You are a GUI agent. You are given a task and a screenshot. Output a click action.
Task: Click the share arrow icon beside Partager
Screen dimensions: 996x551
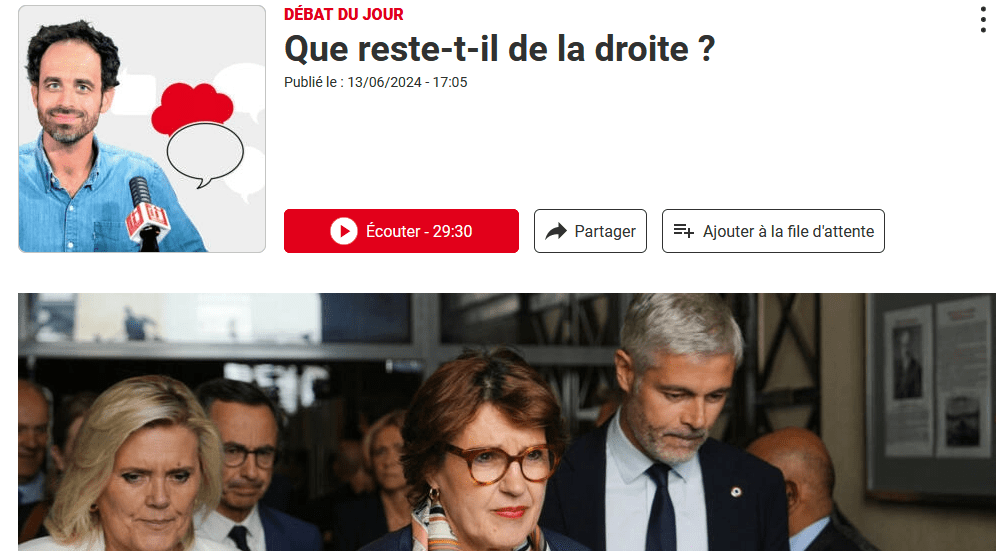[x=556, y=231]
